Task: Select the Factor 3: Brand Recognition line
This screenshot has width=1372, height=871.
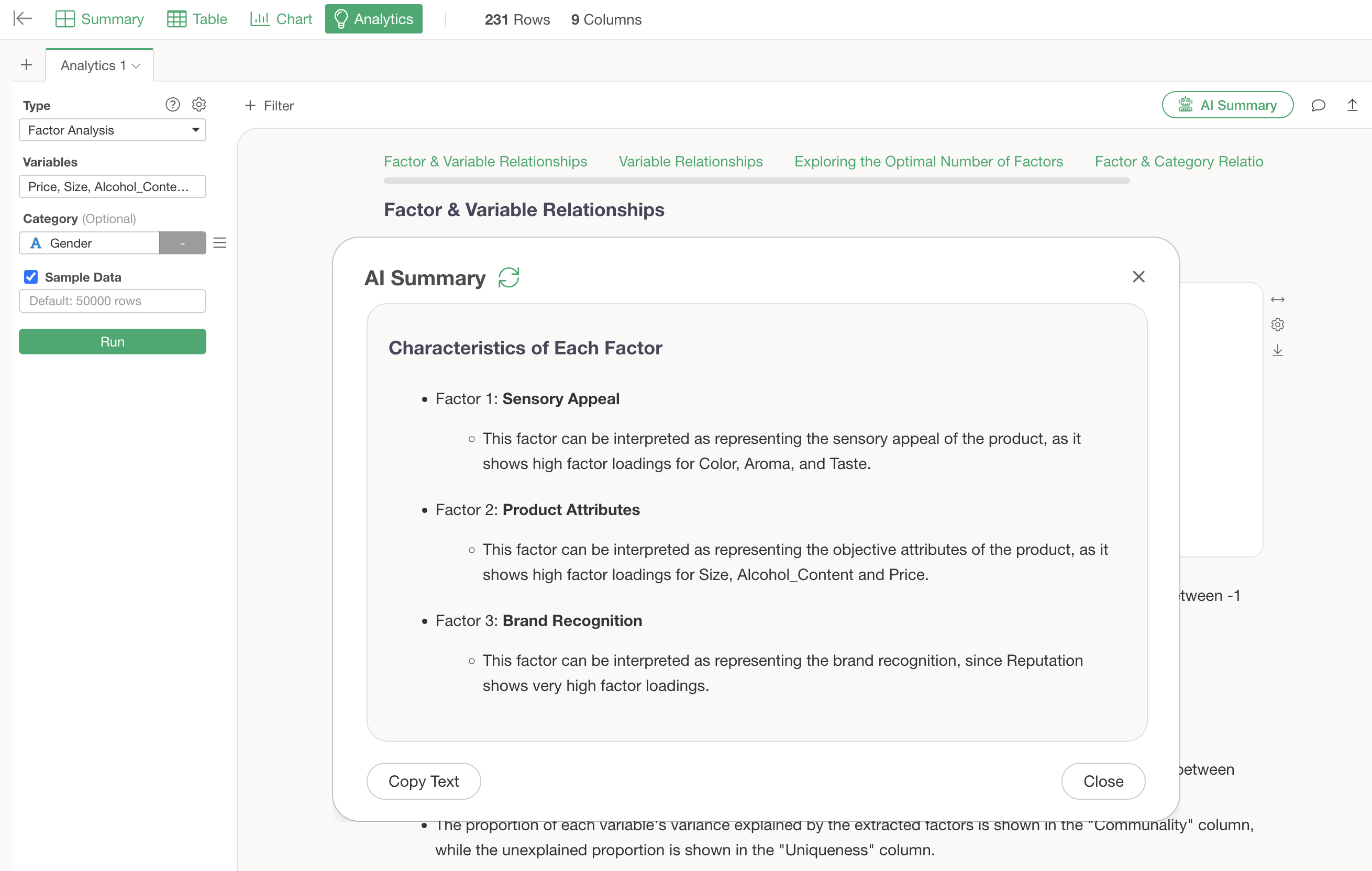Action: [539, 620]
